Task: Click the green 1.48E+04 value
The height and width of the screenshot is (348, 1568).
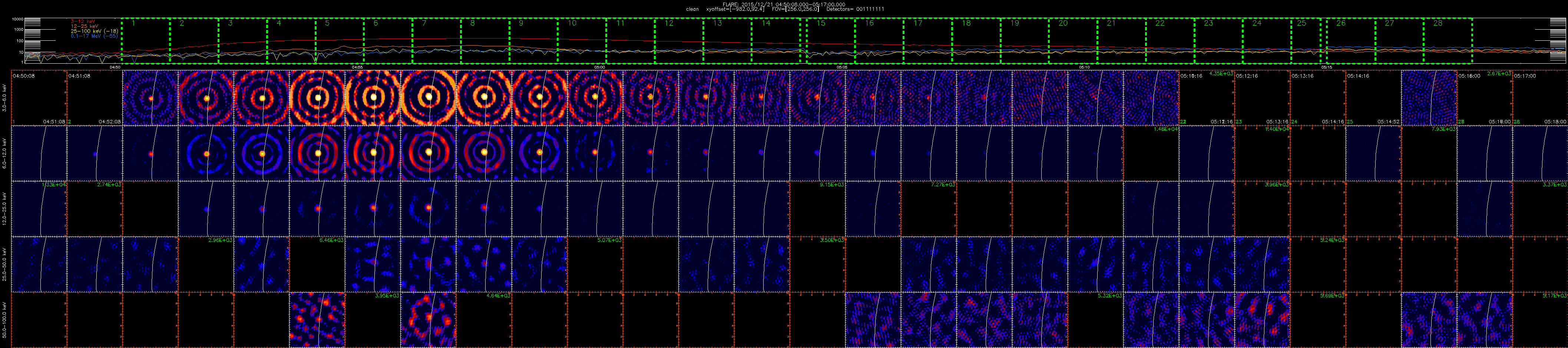Action: point(1165,129)
